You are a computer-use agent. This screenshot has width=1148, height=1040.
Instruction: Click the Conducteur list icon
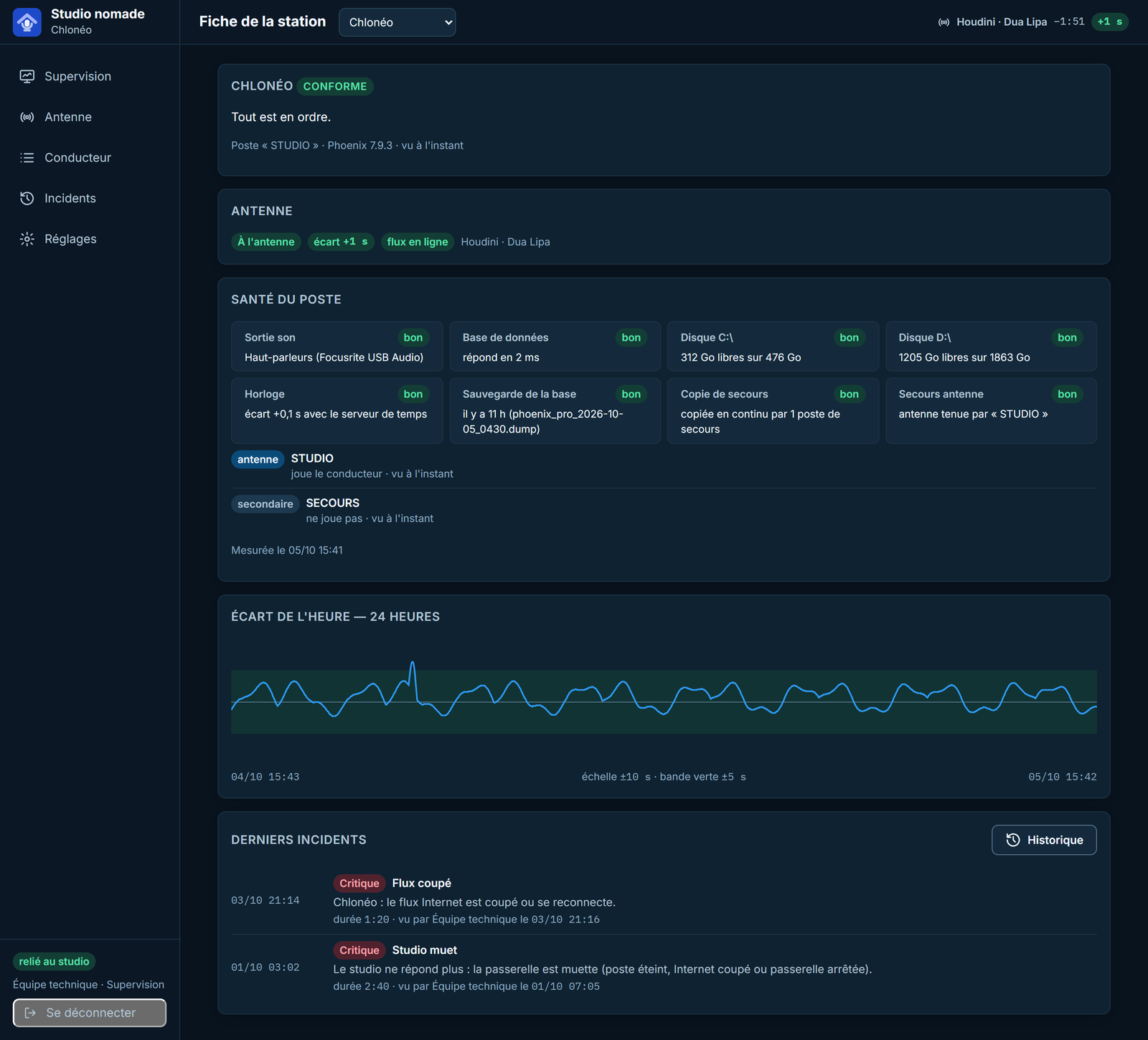pyautogui.click(x=27, y=158)
